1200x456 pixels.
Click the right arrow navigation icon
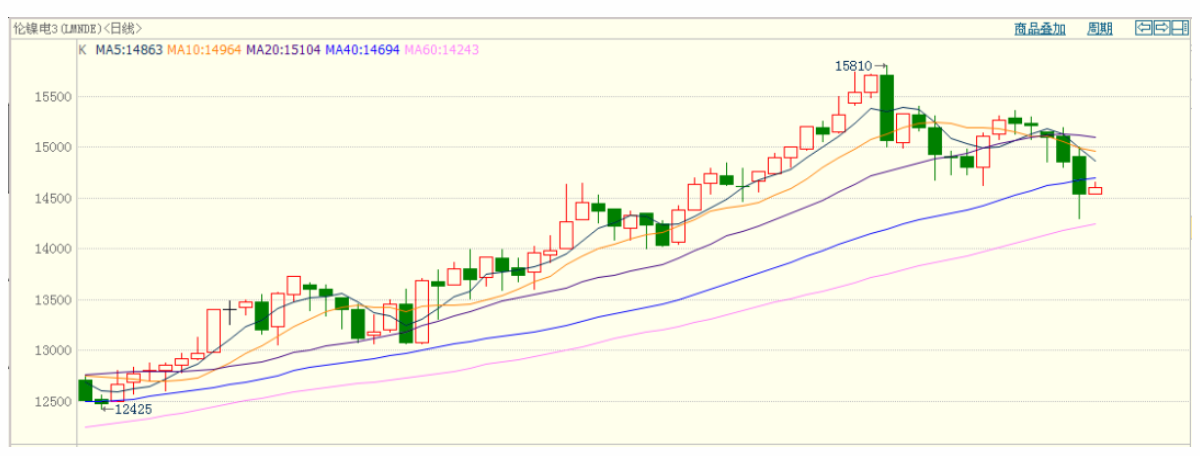pyautogui.click(x=1161, y=28)
